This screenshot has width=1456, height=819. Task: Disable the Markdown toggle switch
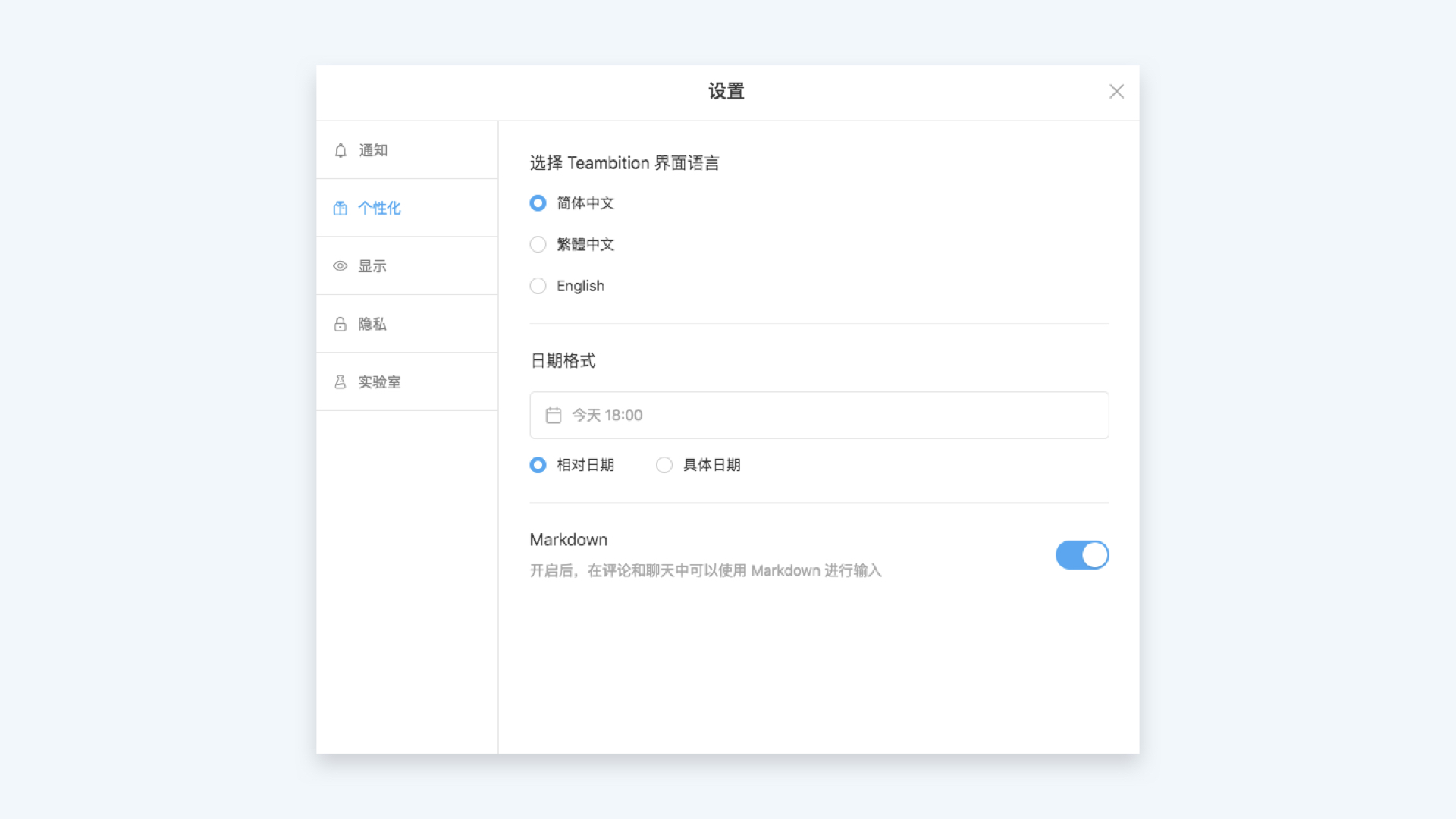coord(1082,555)
